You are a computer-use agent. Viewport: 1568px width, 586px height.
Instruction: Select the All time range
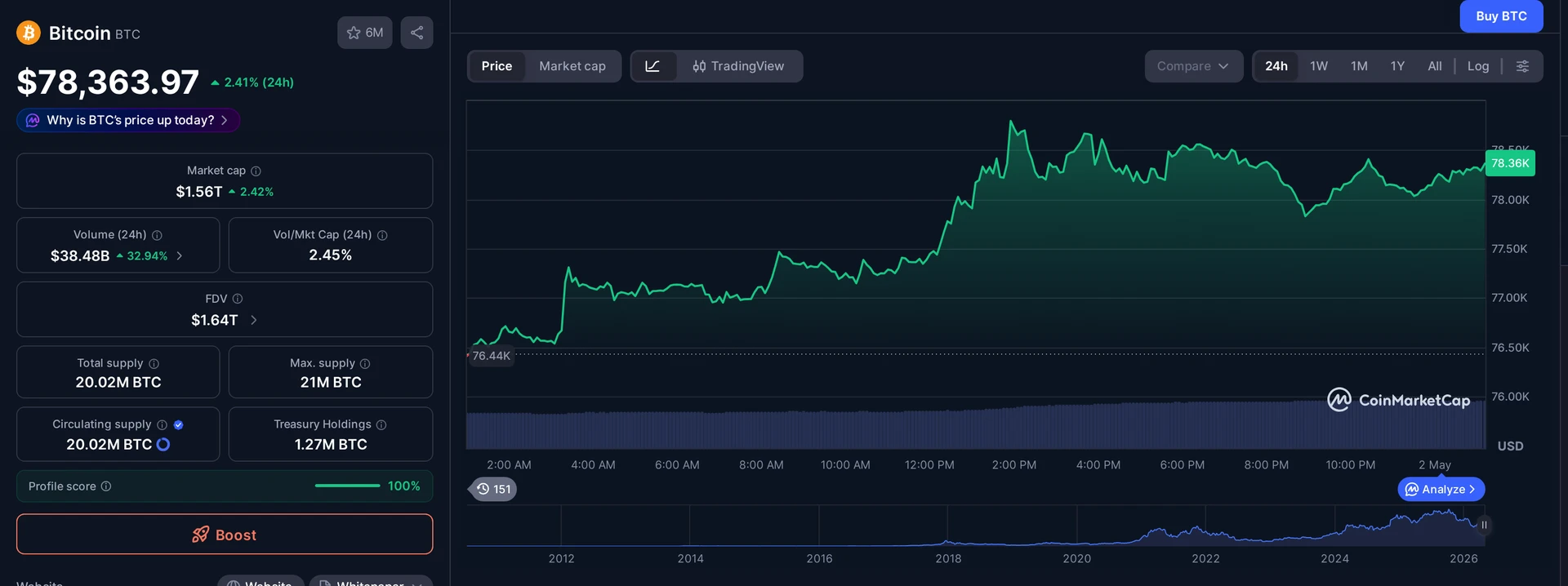click(x=1435, y=66)
